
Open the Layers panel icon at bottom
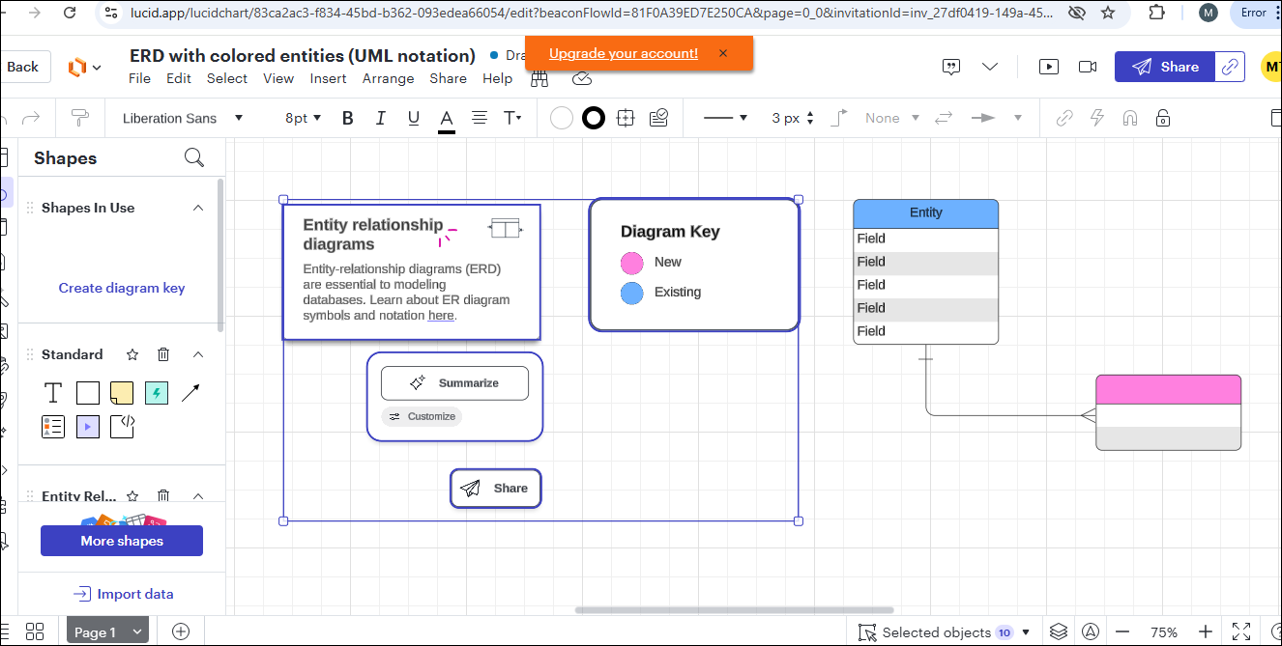(x=1058, y=631)
